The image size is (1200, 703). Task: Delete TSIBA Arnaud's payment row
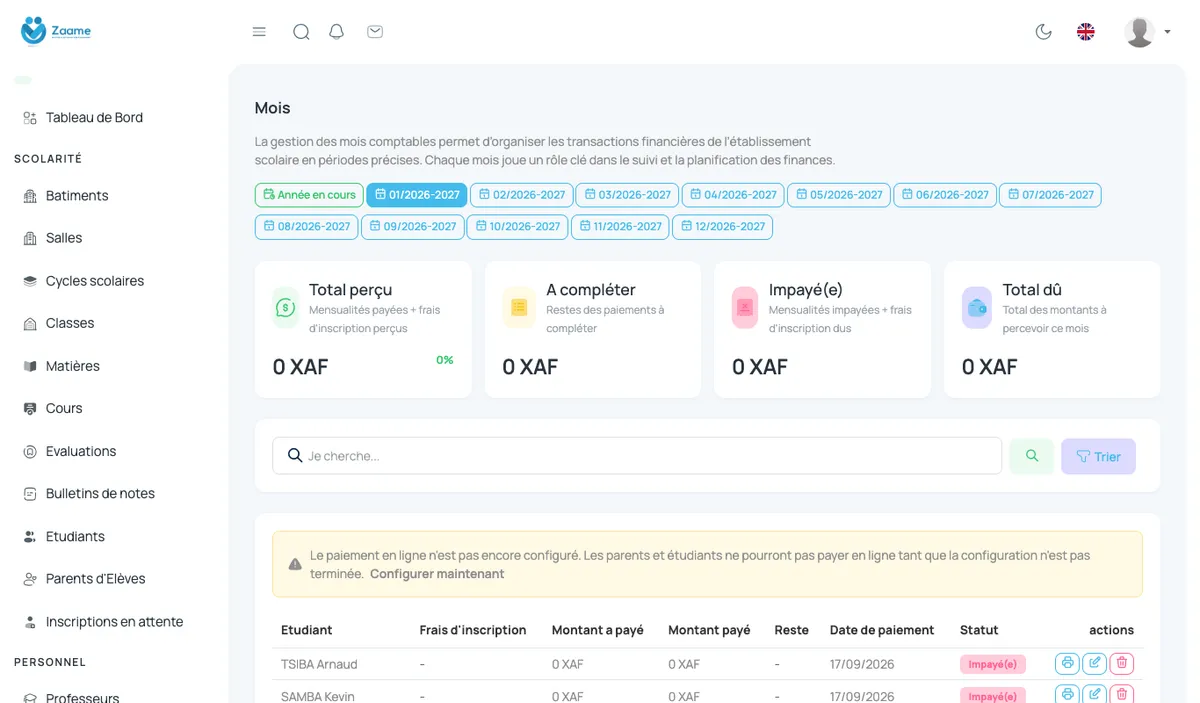click(1122, 663)
